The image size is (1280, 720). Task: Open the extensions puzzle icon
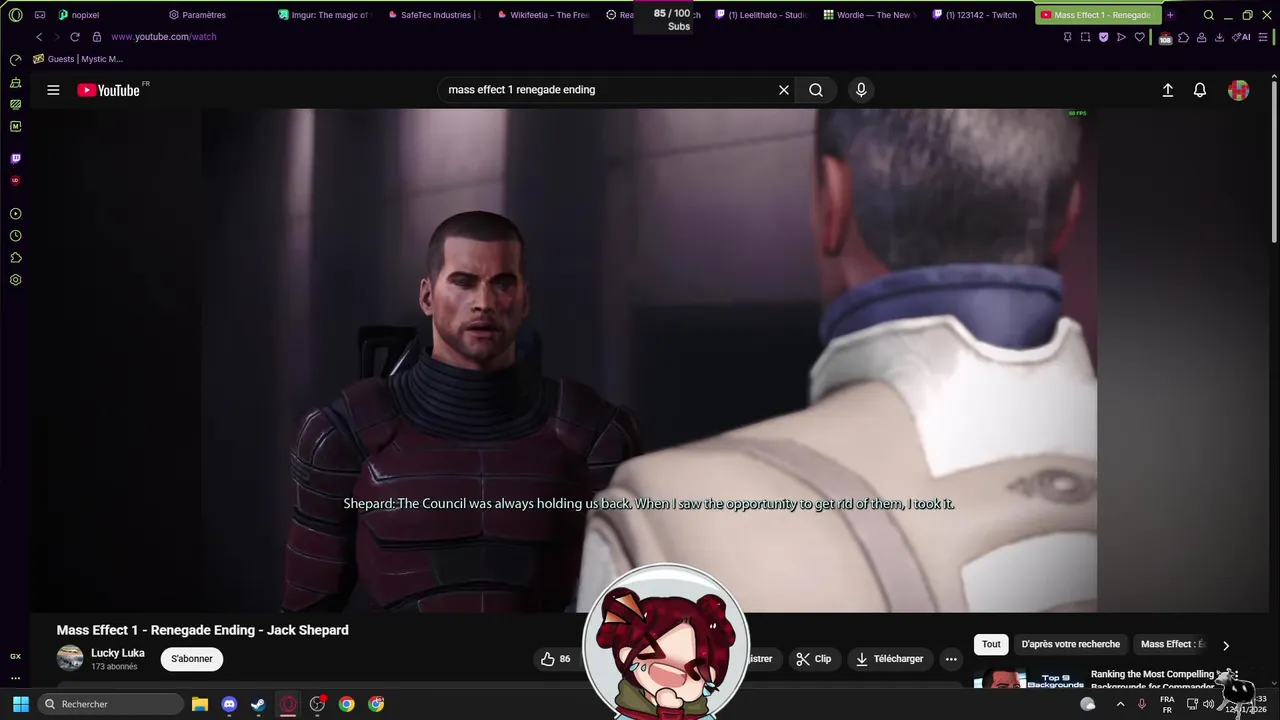[1184, 37]
